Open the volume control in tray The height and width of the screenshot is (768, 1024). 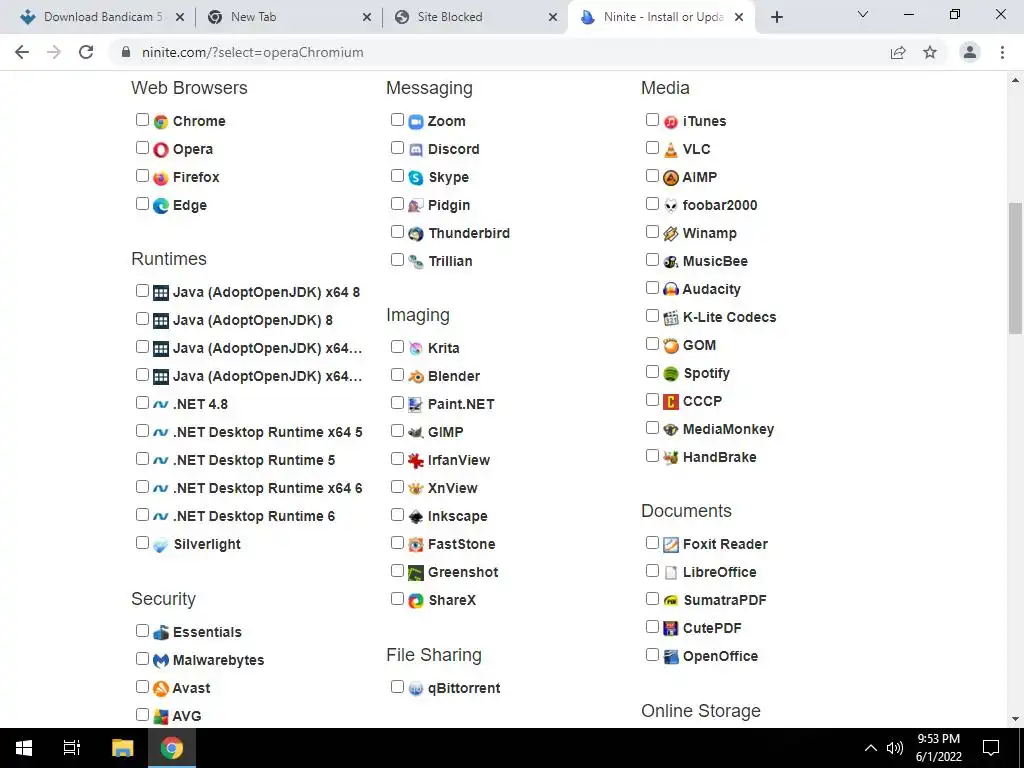click(894, 748)
